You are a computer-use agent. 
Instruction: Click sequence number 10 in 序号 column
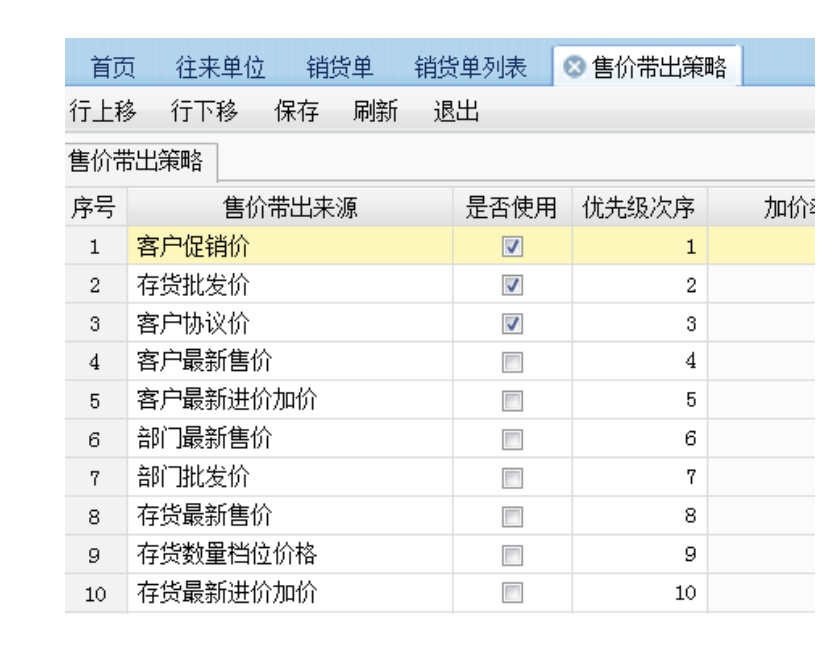(x=95, y=593)
